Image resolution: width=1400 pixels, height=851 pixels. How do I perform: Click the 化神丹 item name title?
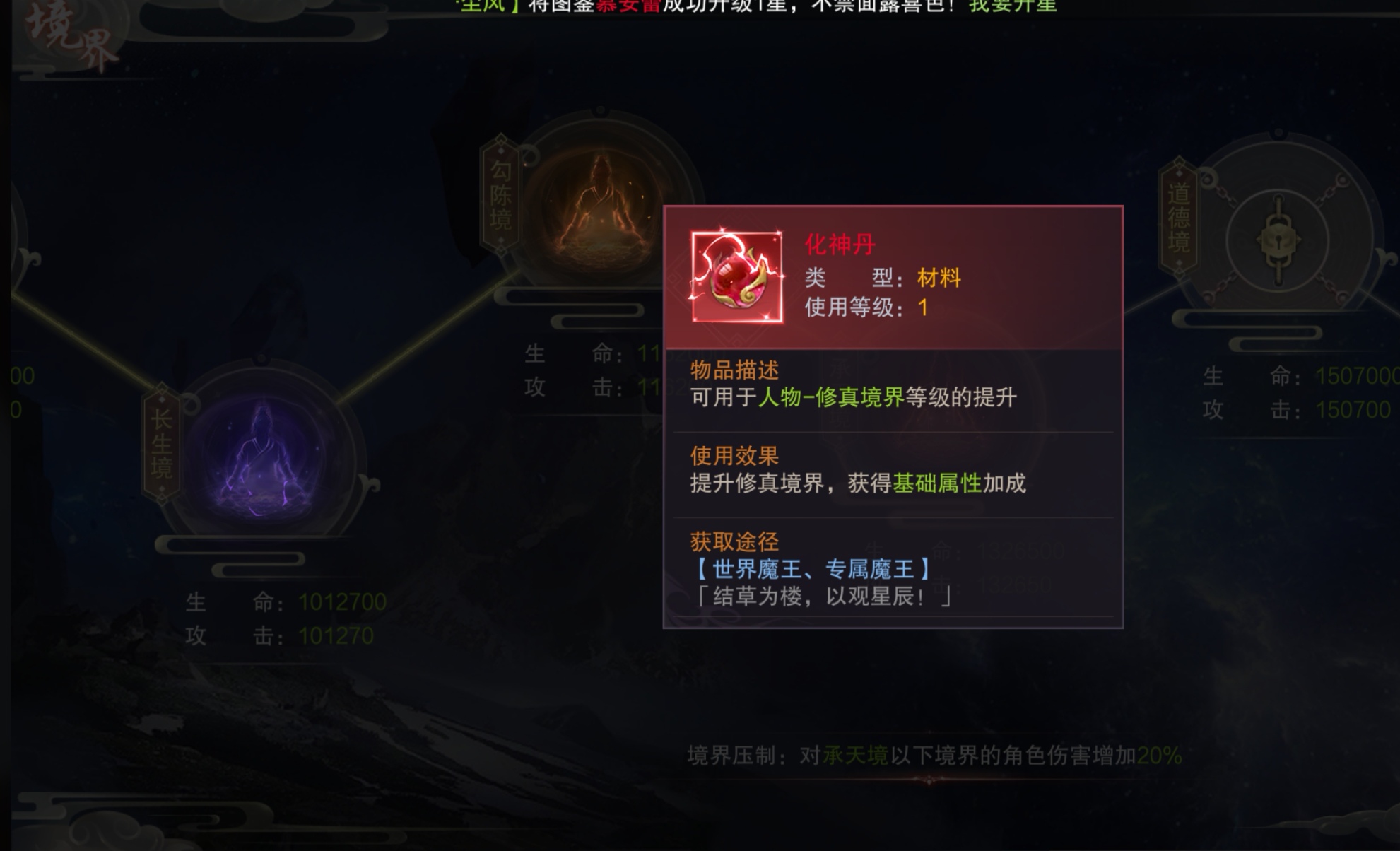(x=840, y=245)
